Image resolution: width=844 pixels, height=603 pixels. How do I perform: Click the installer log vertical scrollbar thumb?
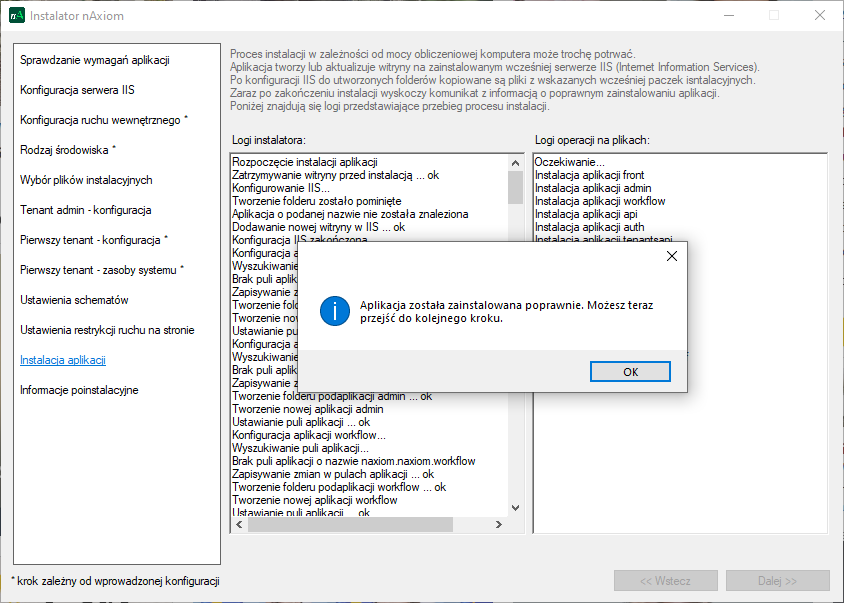(515, 187)
